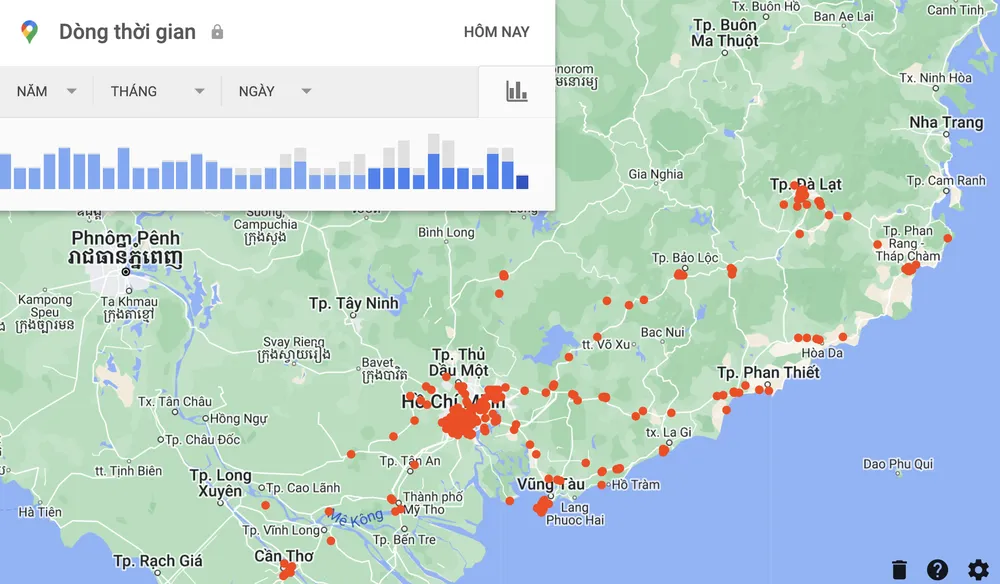The image size is (1000, 584).
Task: Click the Nha Trang city label
Action: pyautogui.click(x=945, y=123)
